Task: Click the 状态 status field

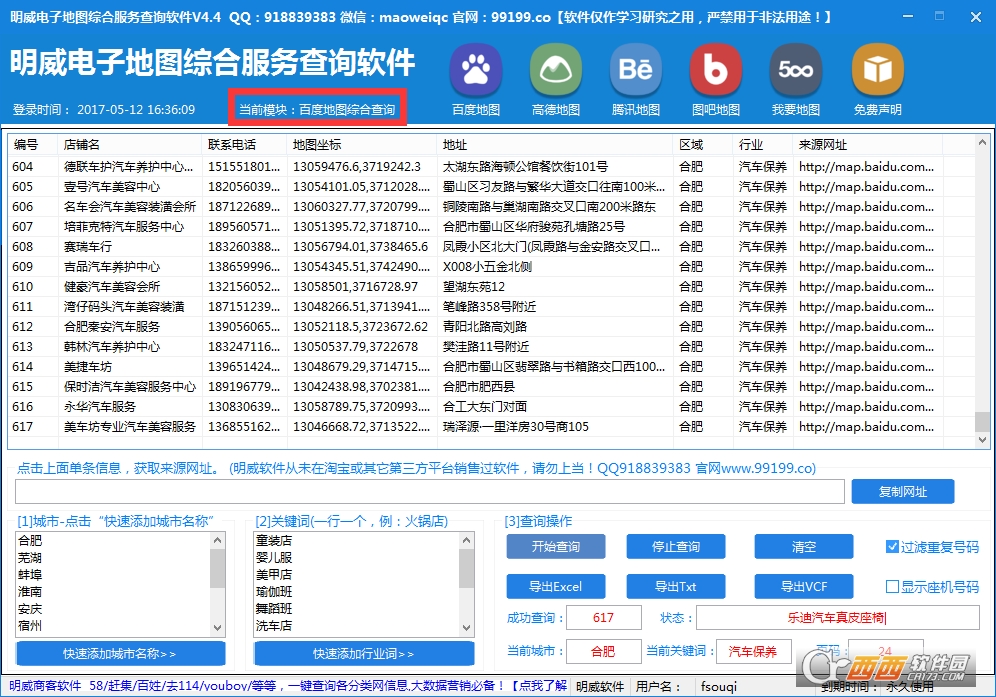Action: 838,618
